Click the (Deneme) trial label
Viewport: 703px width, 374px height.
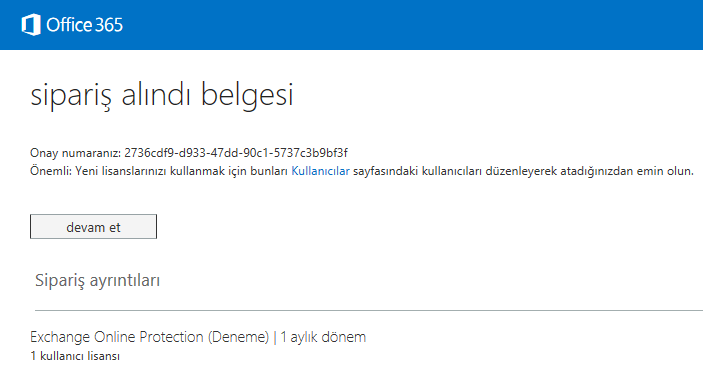238,337
